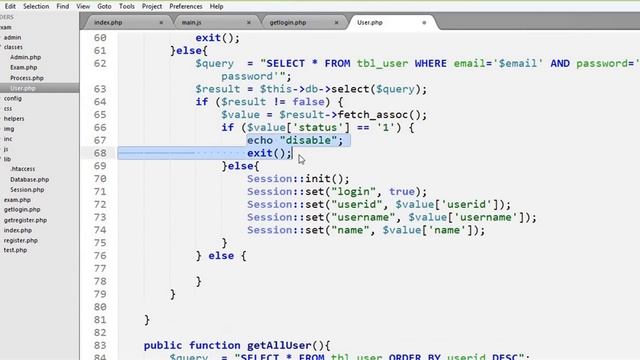Open Database.php in the sidebar
This screenshot has height=360, width=640.
(29, 180)
